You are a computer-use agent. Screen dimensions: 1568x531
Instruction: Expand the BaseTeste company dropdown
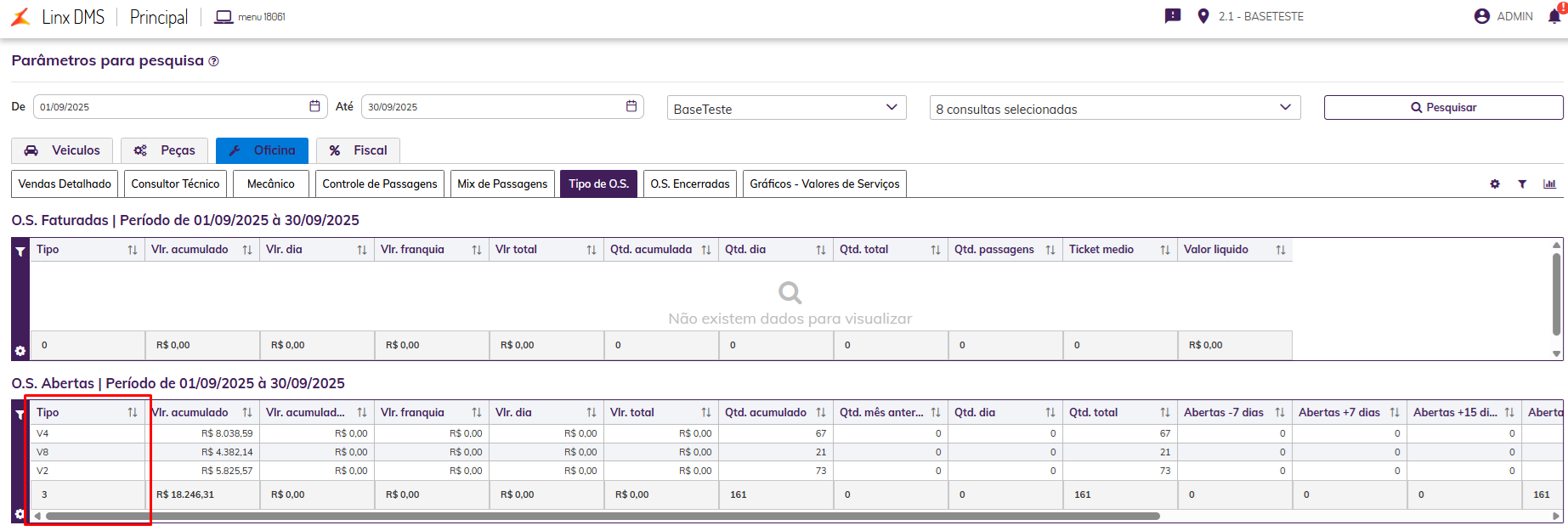pyautogui.click(x=892, y=107)
